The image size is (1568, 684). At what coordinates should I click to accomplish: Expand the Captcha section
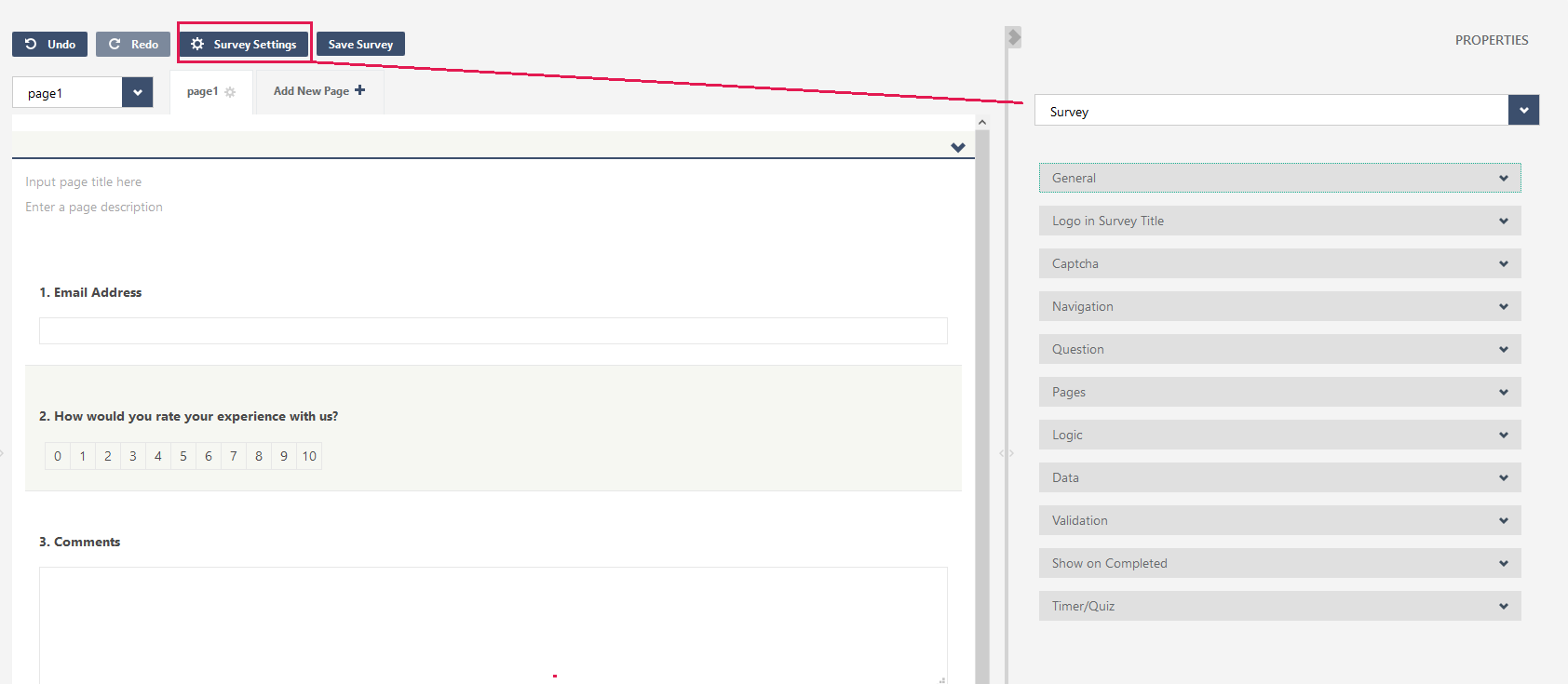coord(1280,263)
